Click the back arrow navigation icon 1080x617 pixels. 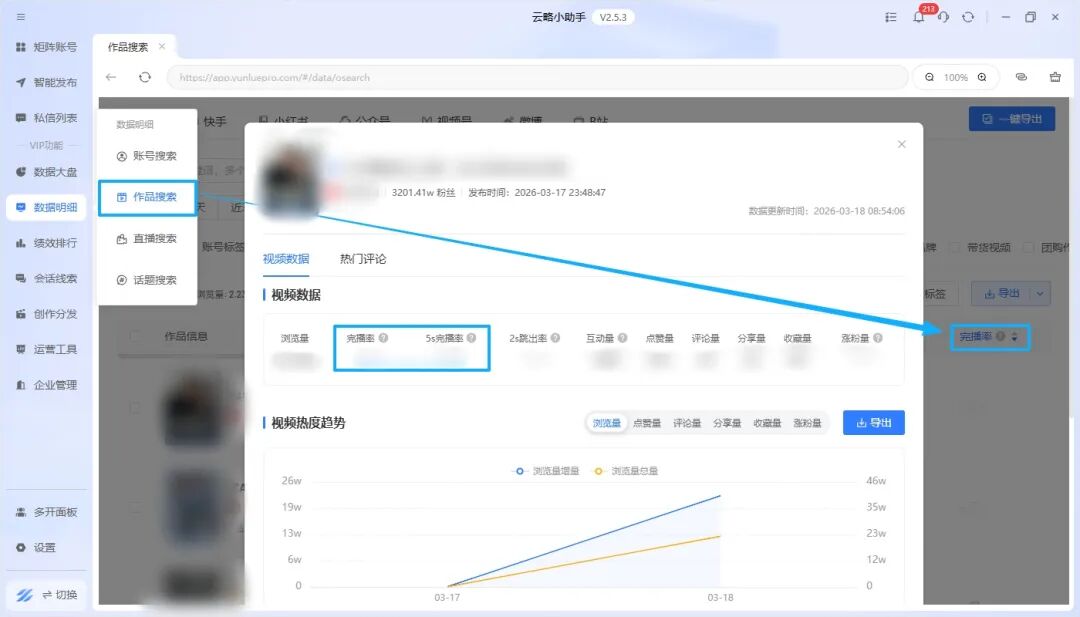111,77
